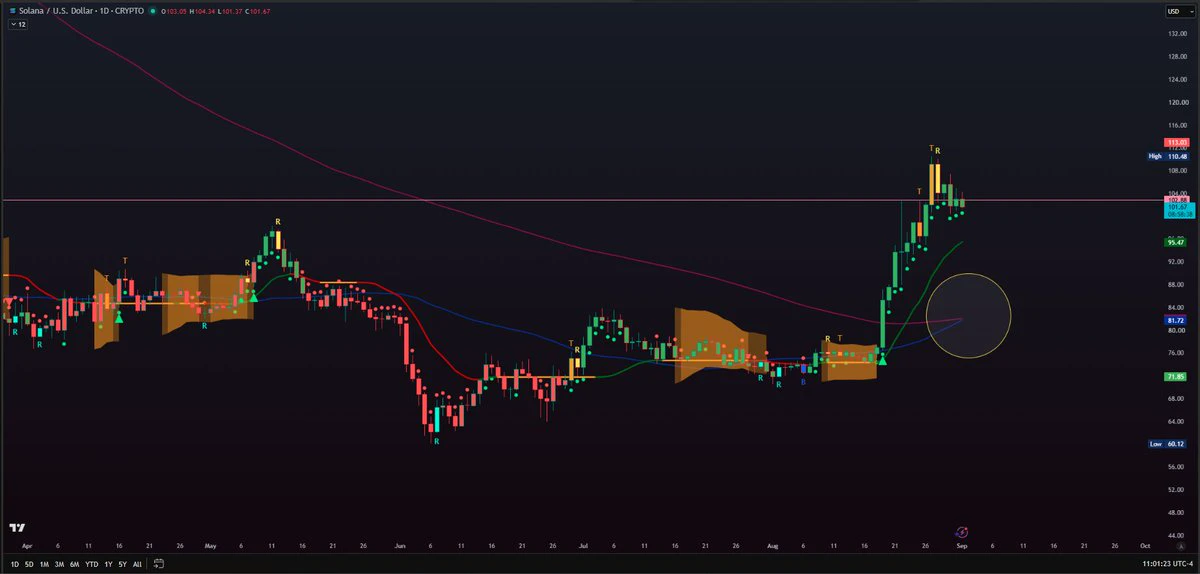Click the blue B marker in early August
This screenshot has height=574, width=1200.
click(x=803, y=381)
